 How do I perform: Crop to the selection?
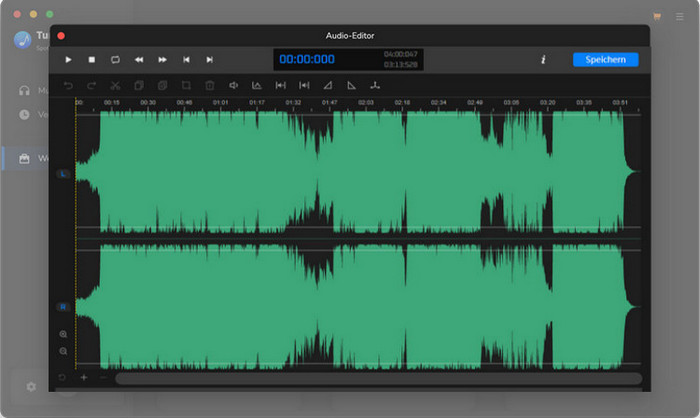[x=186, y=85]
